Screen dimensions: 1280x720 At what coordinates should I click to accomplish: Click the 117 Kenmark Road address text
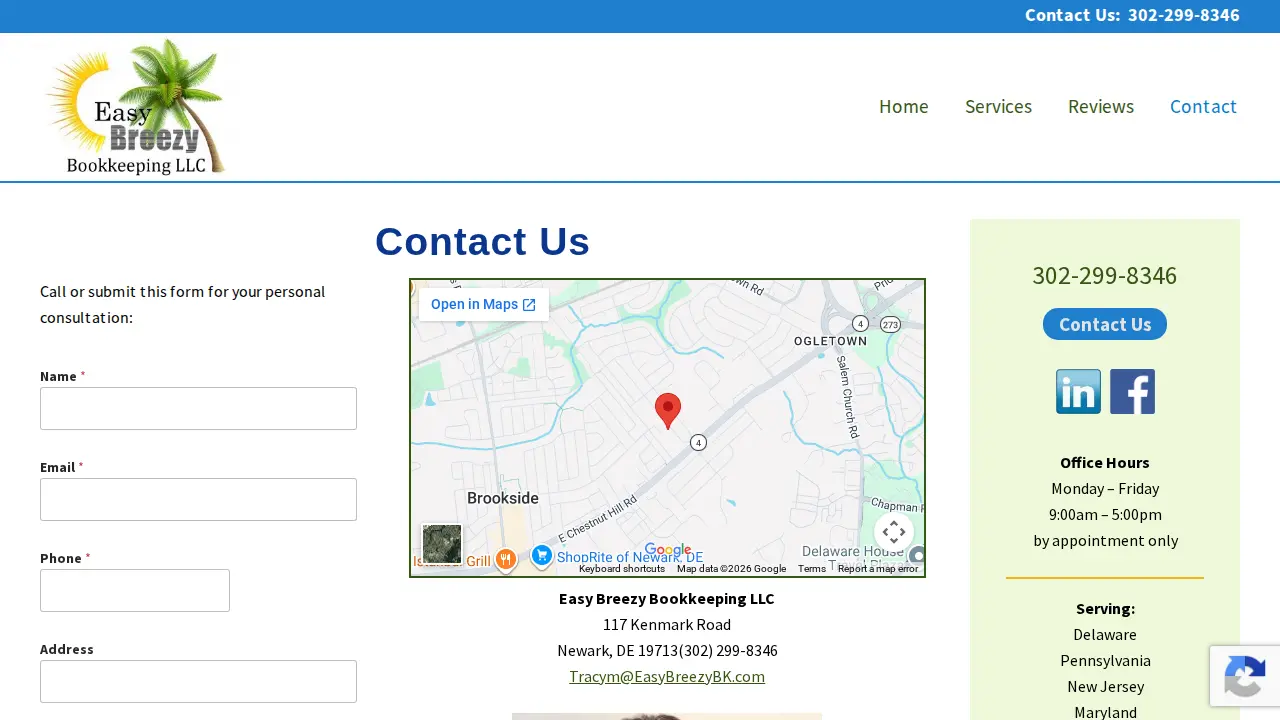[x=667, y=624]
